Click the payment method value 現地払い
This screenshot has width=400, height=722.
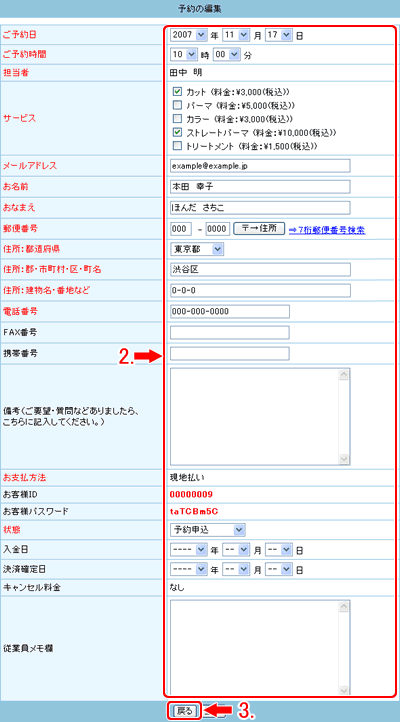pyautogui.click(x=185, y=477)
